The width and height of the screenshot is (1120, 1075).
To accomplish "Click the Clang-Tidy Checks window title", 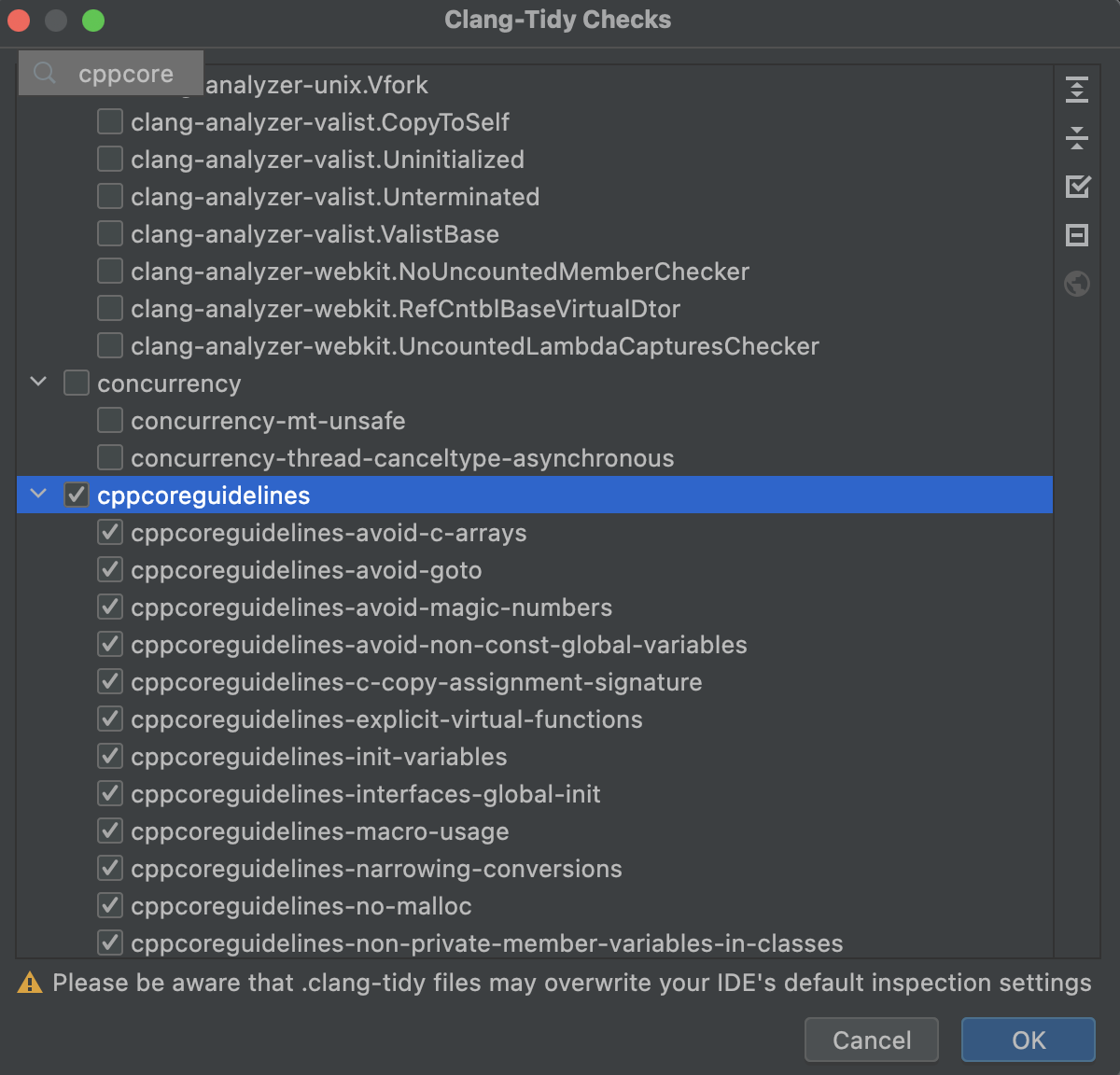I will [x=558, y=20].
